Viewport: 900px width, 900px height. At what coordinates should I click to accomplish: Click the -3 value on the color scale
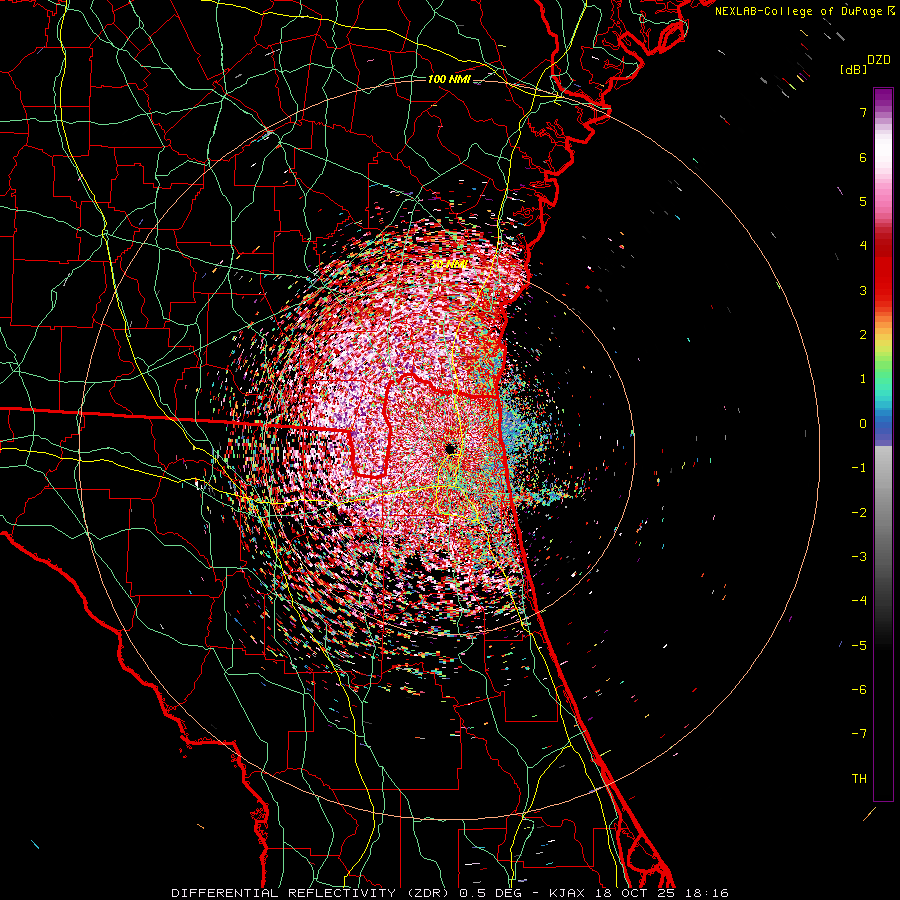tap(859, 557)
